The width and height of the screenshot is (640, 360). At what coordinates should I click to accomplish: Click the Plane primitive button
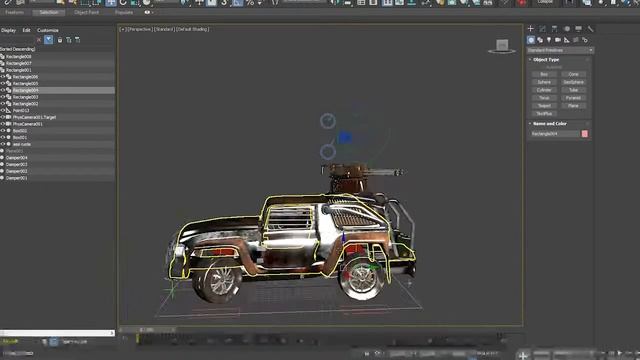pyautogui.click(x=573, y=106)
